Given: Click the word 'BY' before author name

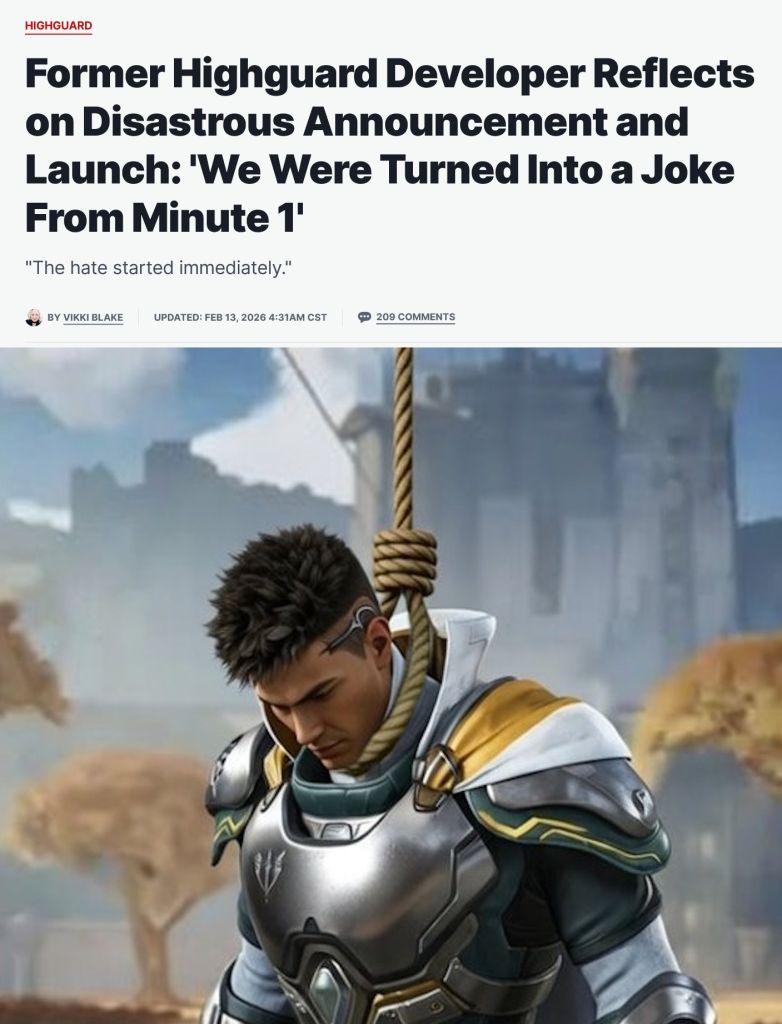Looking at the screenshot, I should coord(54,317).
